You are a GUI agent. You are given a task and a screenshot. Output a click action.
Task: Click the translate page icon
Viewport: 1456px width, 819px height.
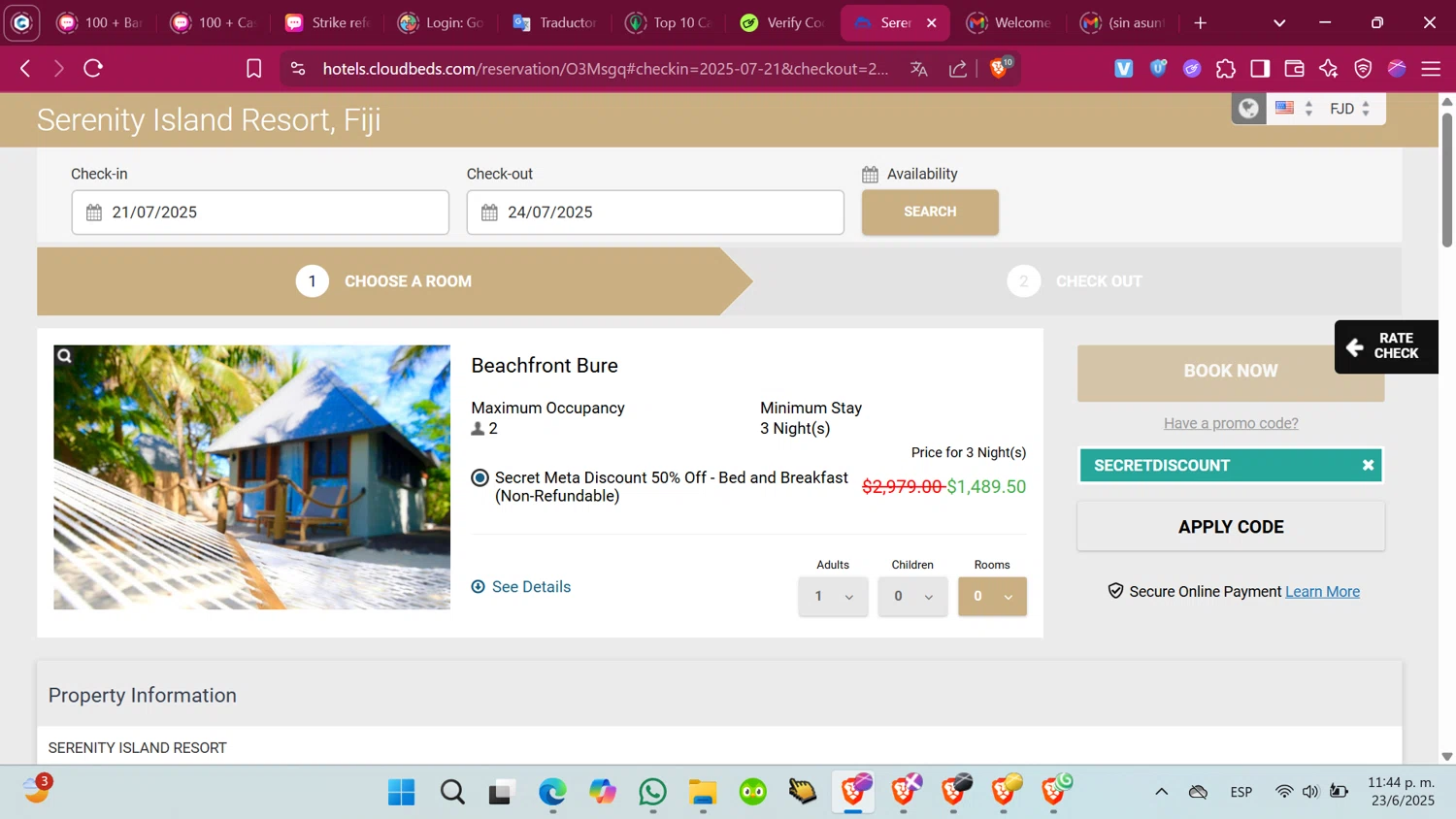(x=919, y=68)
